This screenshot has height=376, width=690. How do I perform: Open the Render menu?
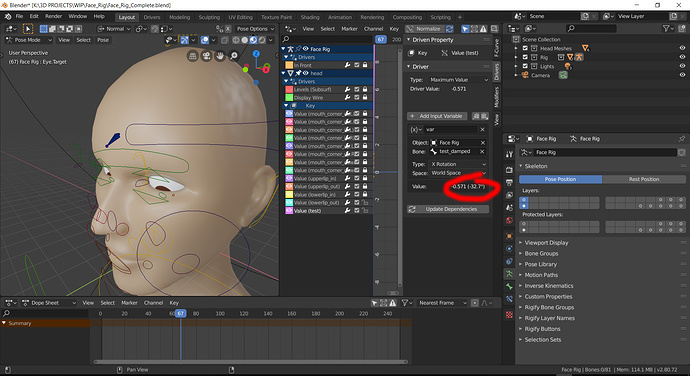tap(53, 16)
